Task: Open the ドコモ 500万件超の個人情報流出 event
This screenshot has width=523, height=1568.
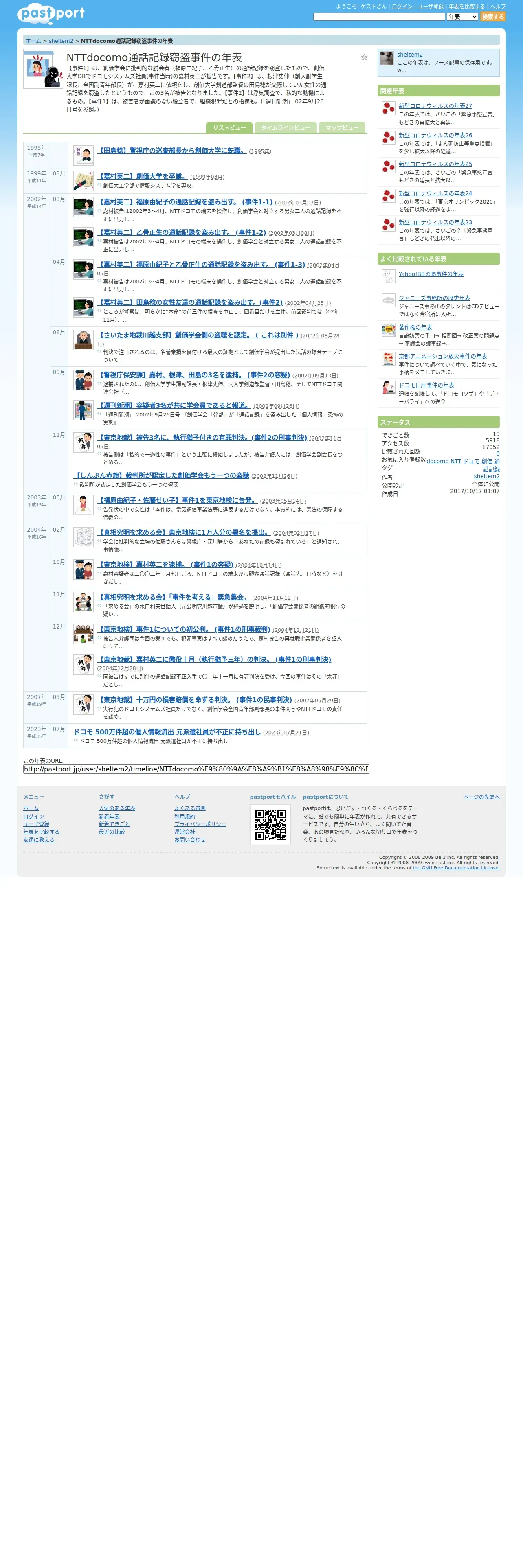Action: tap(167, 732)
